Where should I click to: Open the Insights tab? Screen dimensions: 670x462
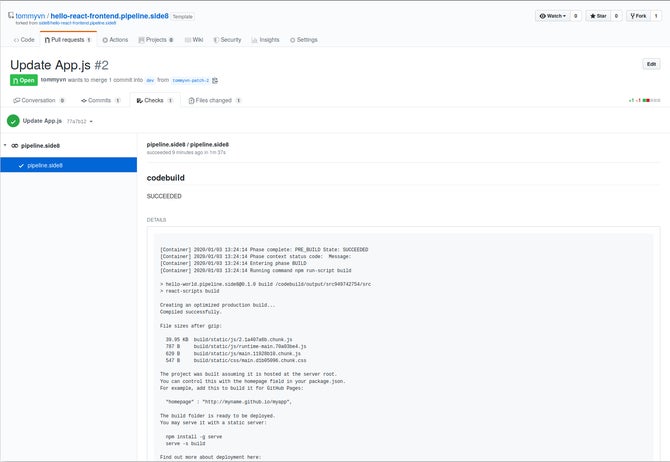point(265,40)
